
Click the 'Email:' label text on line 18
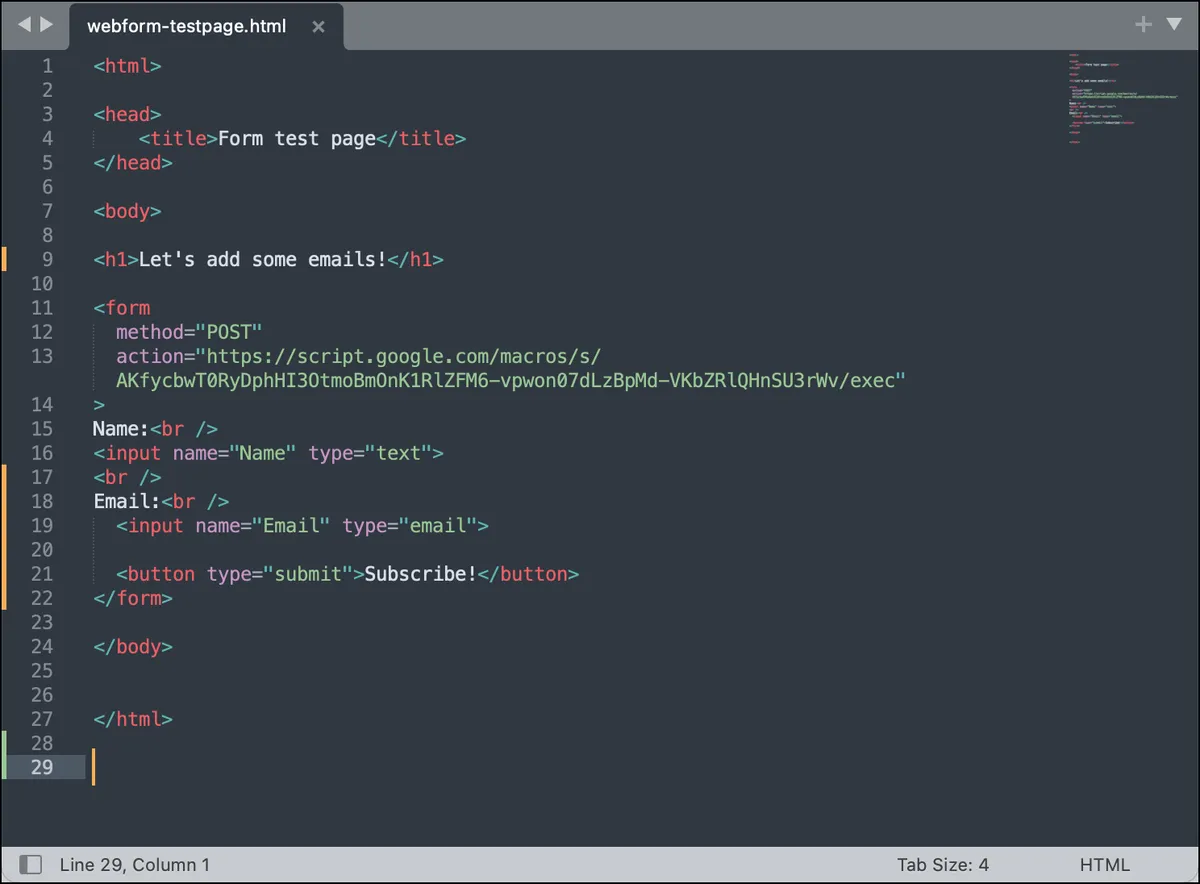(127, 501)
